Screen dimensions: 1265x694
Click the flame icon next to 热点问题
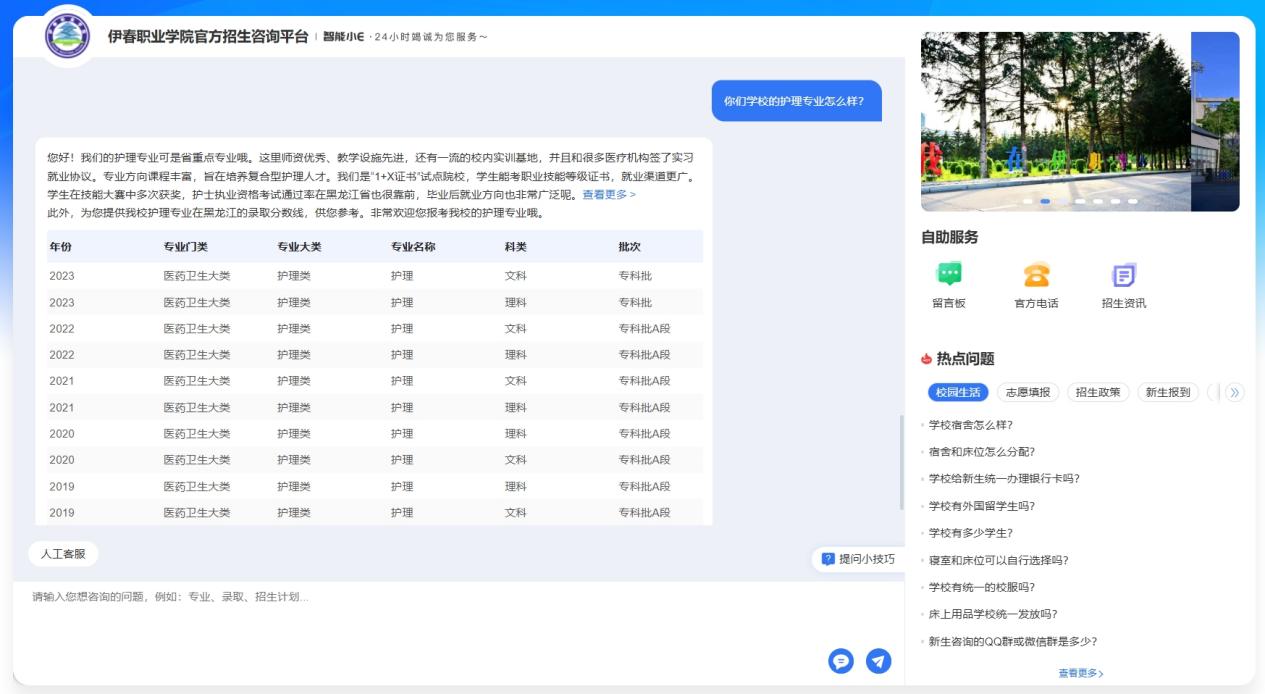tap(926, 359)
